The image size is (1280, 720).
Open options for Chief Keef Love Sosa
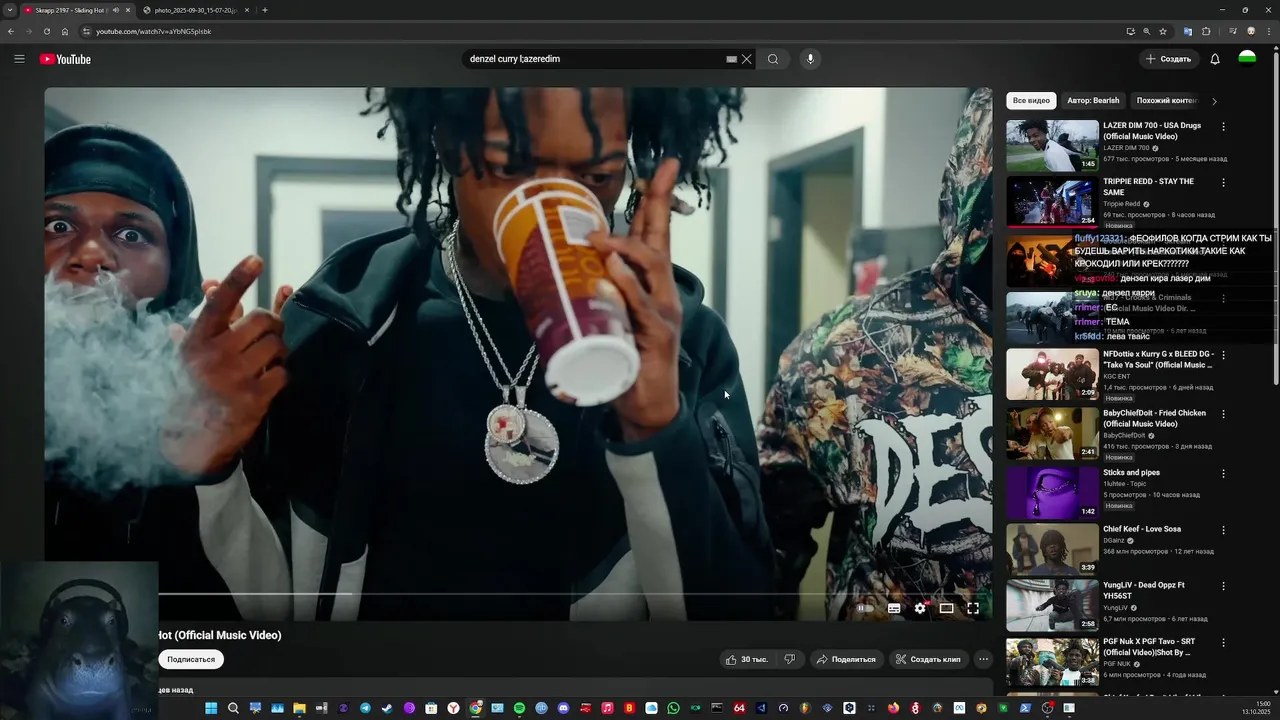coord(1223,530)
